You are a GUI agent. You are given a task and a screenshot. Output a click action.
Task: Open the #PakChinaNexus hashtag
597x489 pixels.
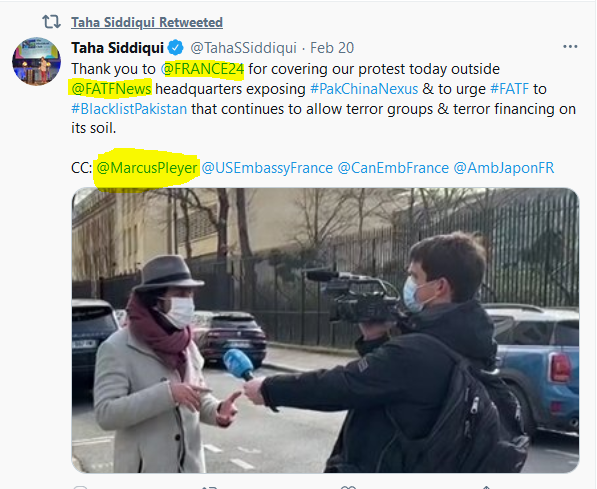point(364,89)
